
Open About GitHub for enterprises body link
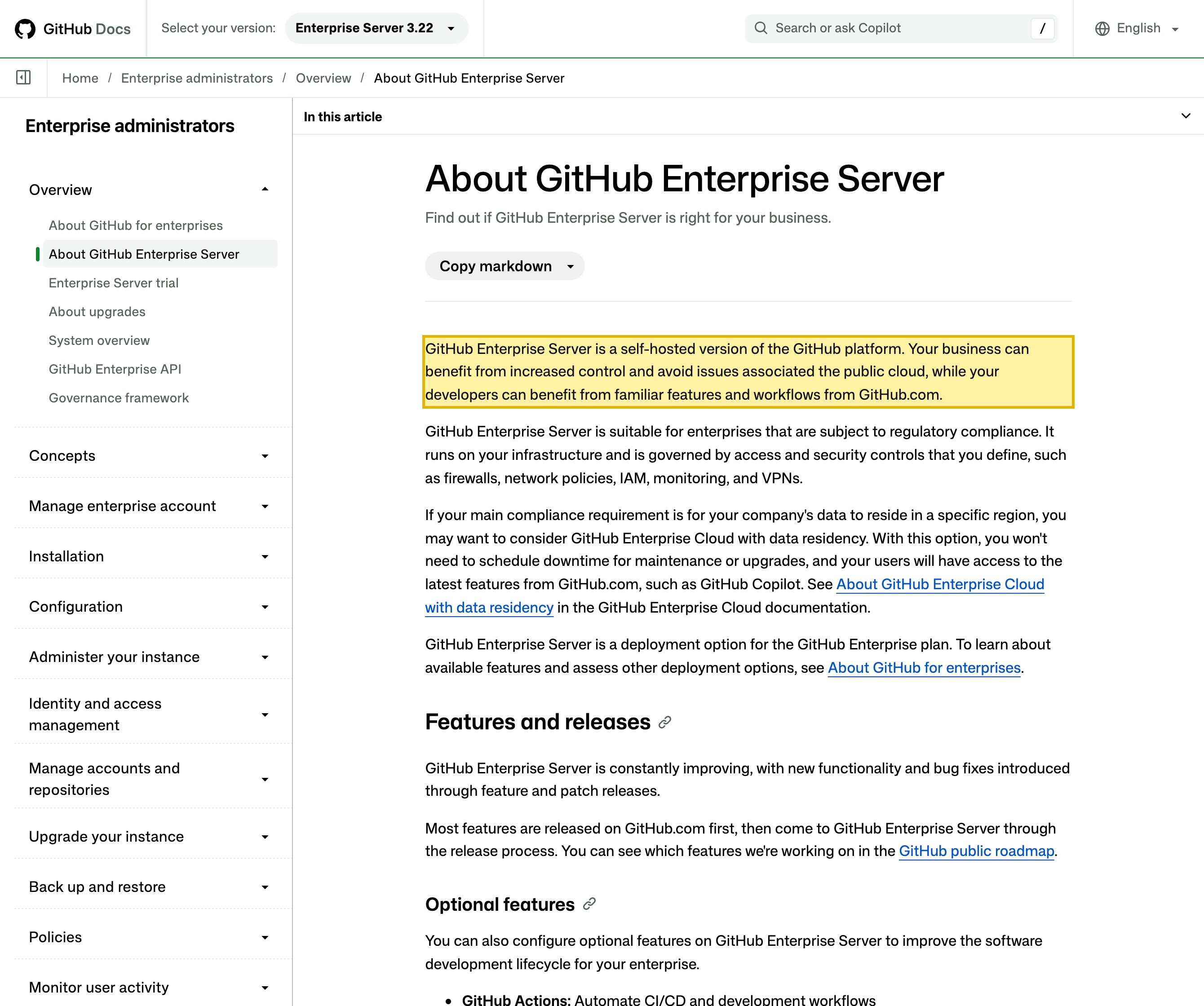pos(924,668)
